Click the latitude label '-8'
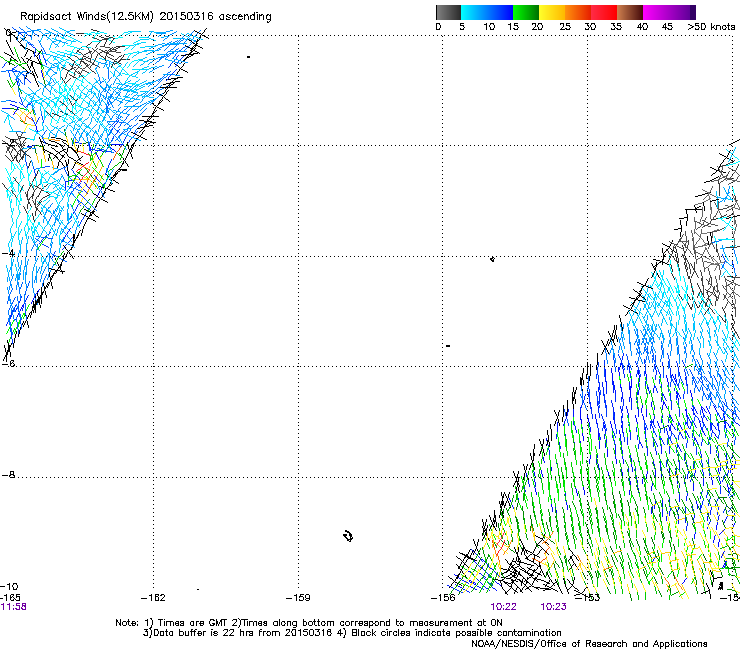Viewport: 740px width, 650px height. [8, 475]
